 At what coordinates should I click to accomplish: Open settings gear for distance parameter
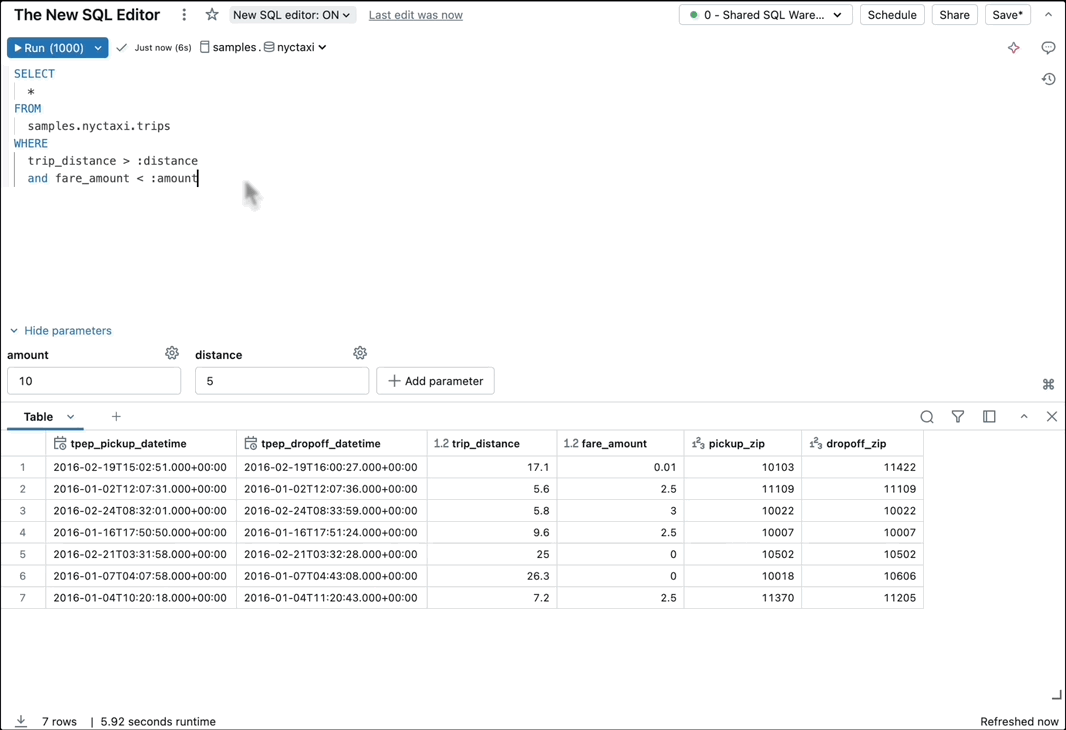pos(360,353)
